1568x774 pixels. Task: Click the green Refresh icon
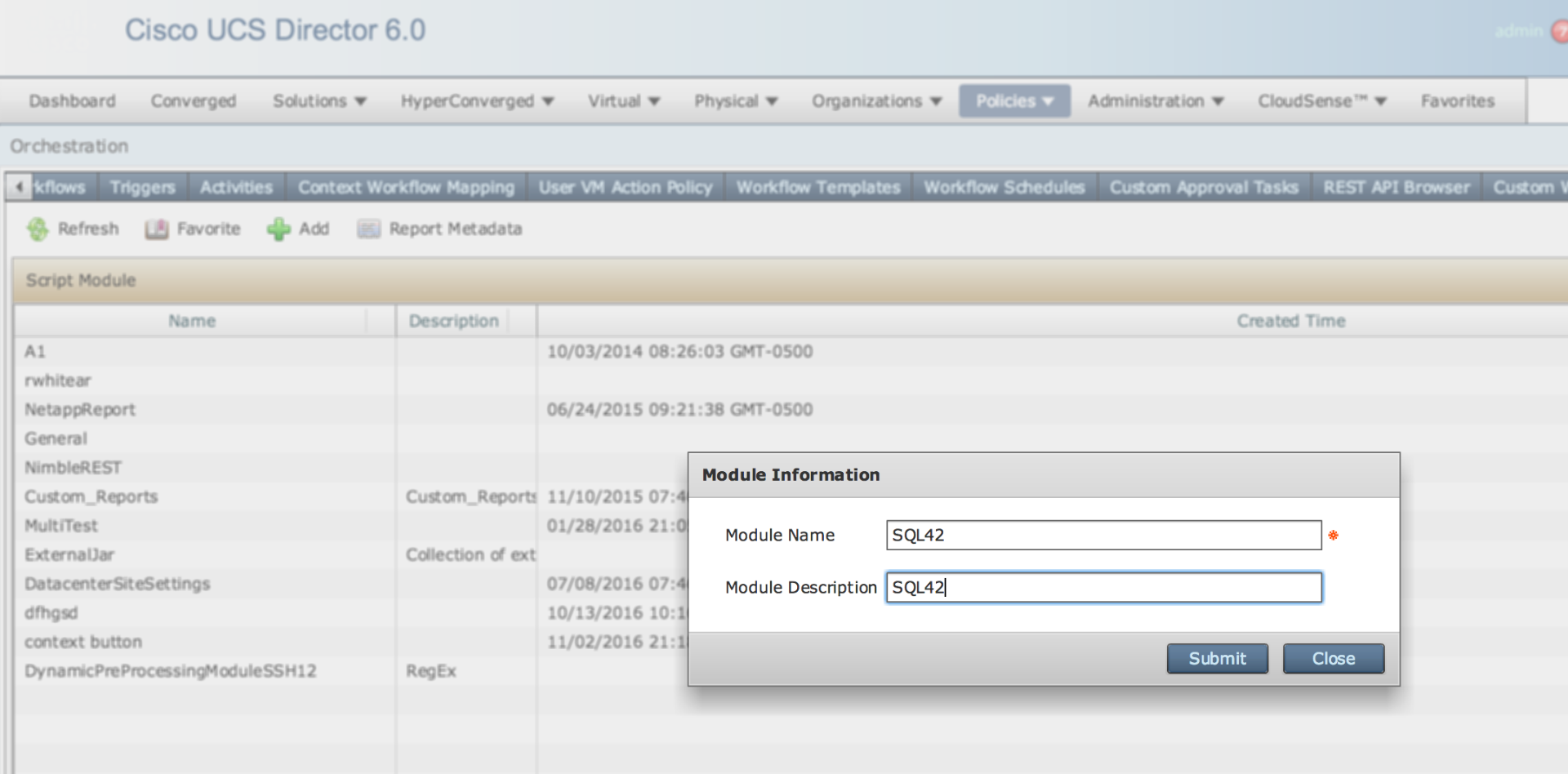[38, 229]
